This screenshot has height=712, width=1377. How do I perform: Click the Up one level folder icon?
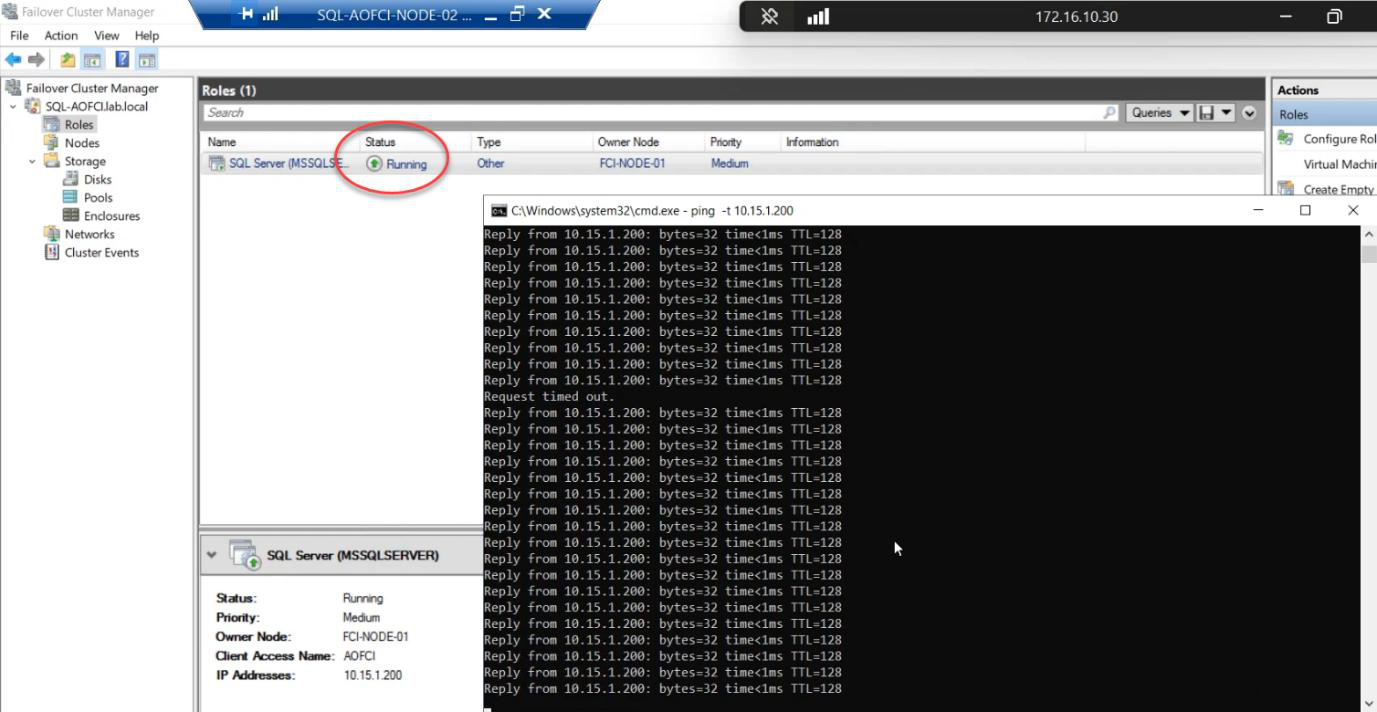pos(68,60)
